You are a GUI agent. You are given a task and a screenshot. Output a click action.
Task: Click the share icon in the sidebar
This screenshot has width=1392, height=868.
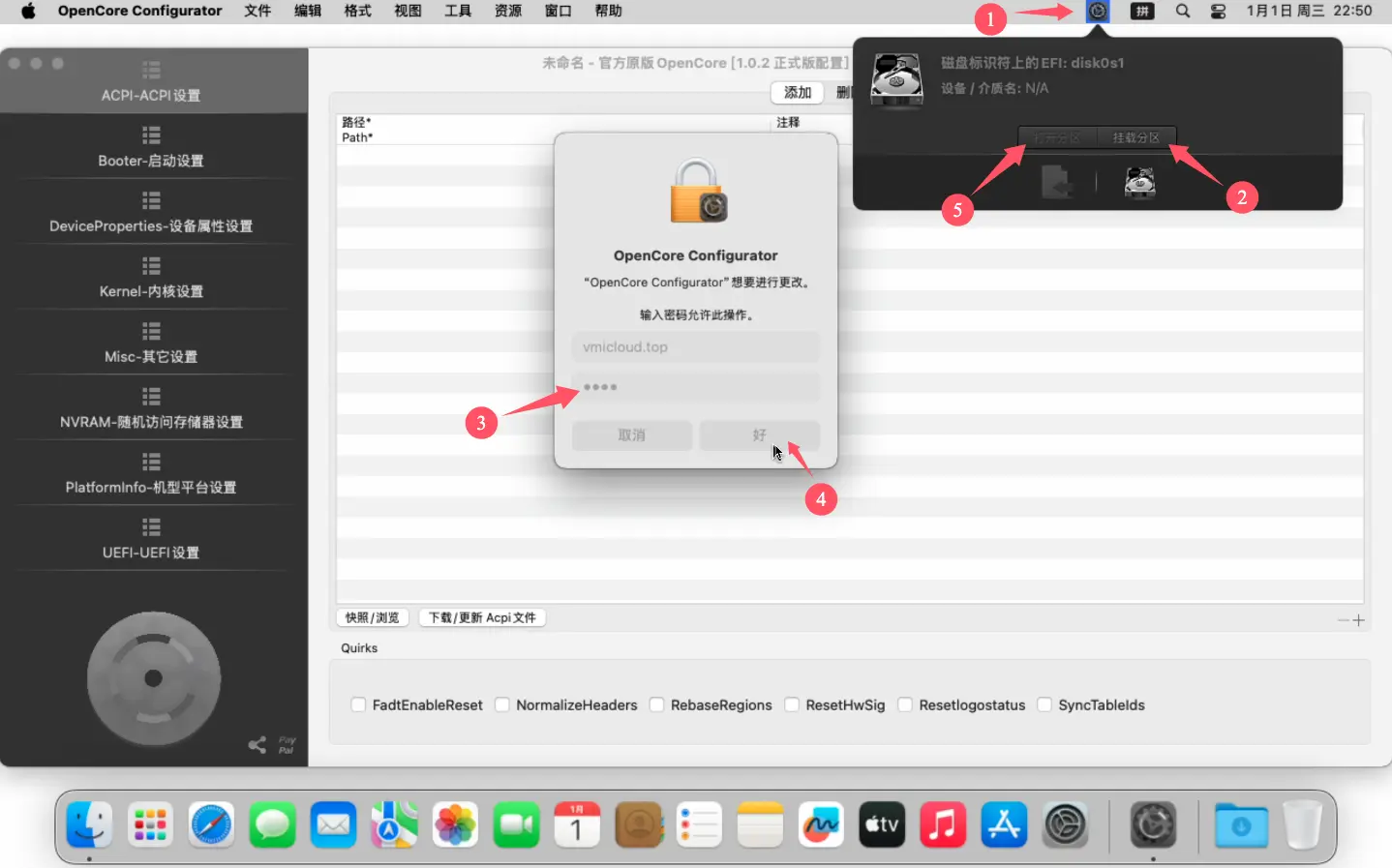(x=257, y=744)
